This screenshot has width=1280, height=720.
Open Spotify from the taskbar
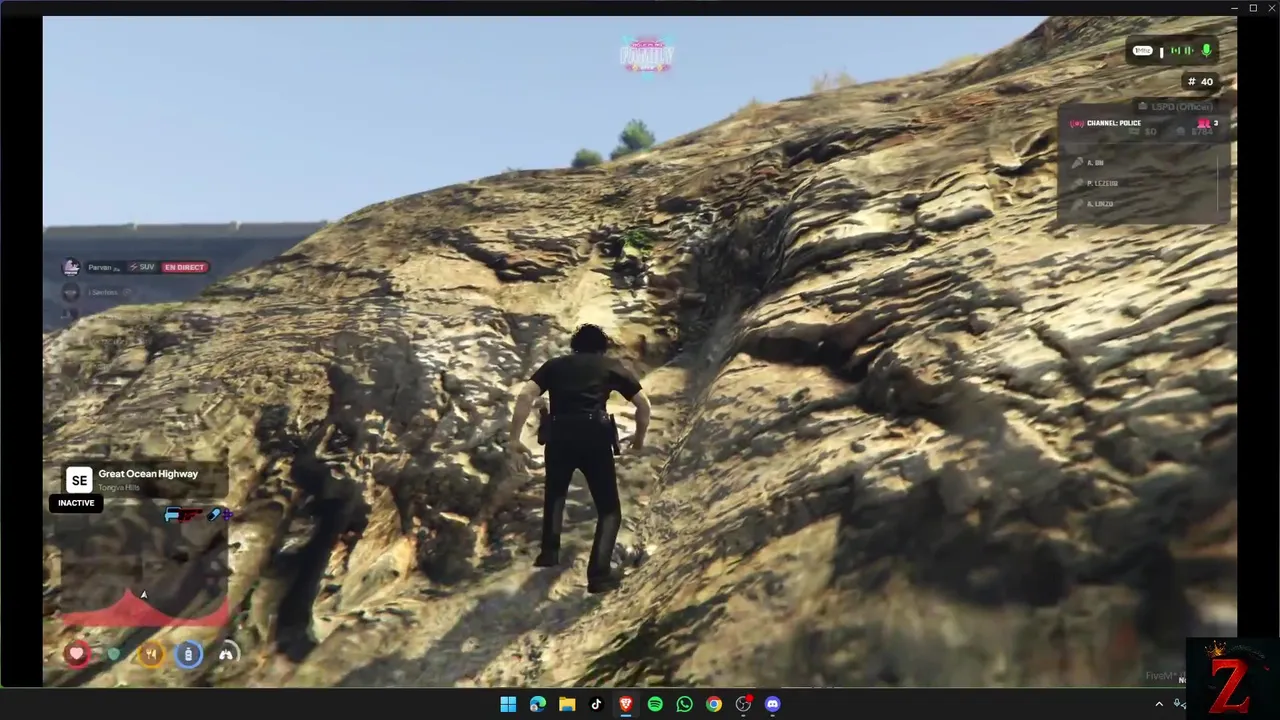pos(655,704)
